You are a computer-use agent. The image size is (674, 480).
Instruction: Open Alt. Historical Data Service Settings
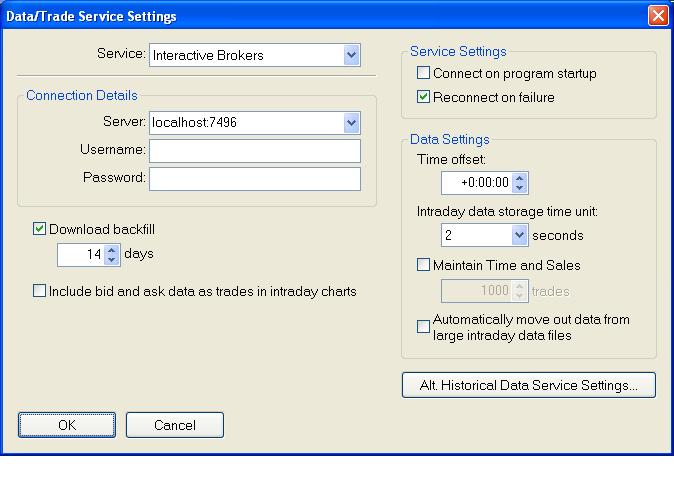pyautogui.click(x=529, y=386)
